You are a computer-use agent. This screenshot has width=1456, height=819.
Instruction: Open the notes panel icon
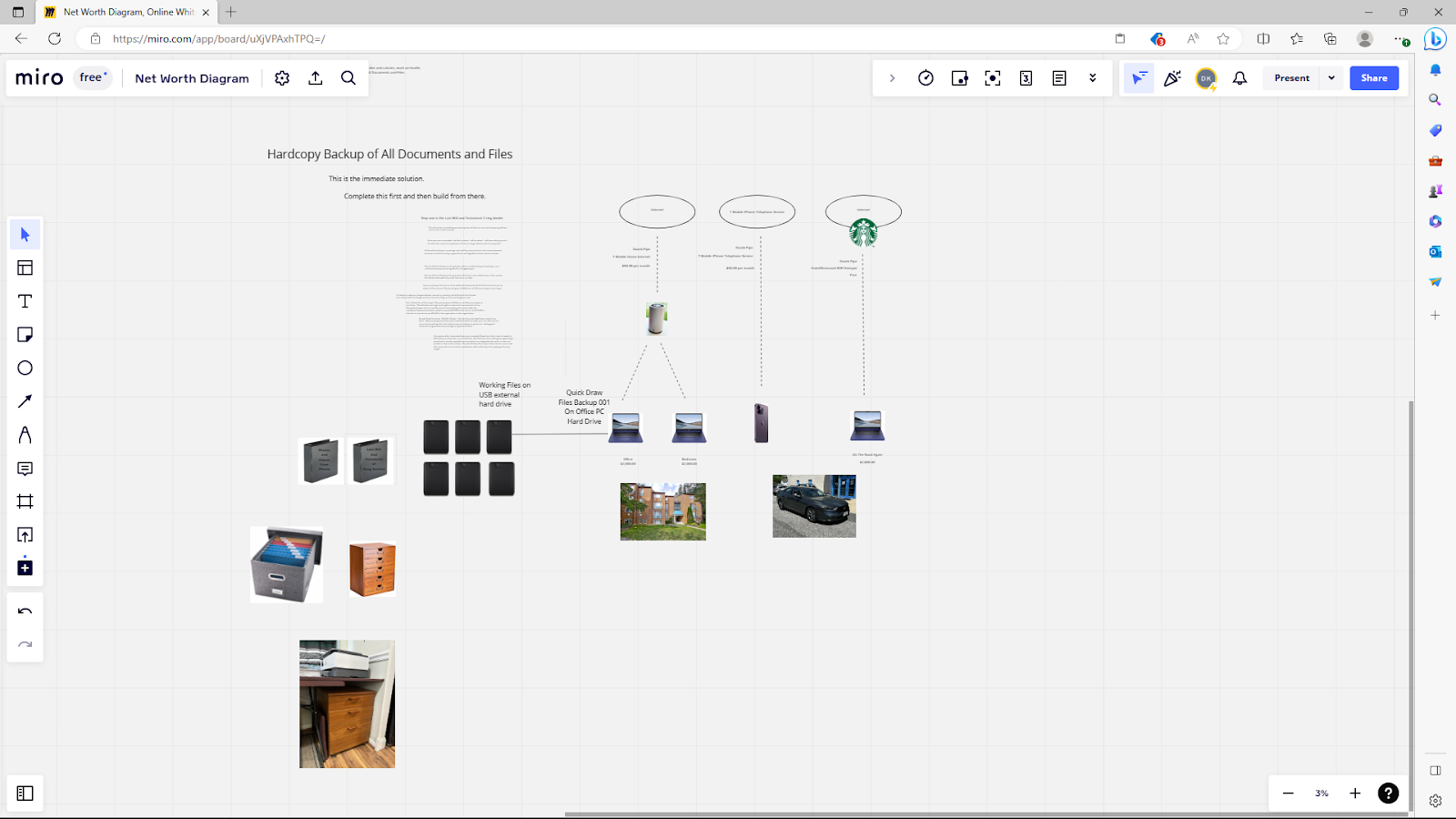click(x=1059, y=78)
